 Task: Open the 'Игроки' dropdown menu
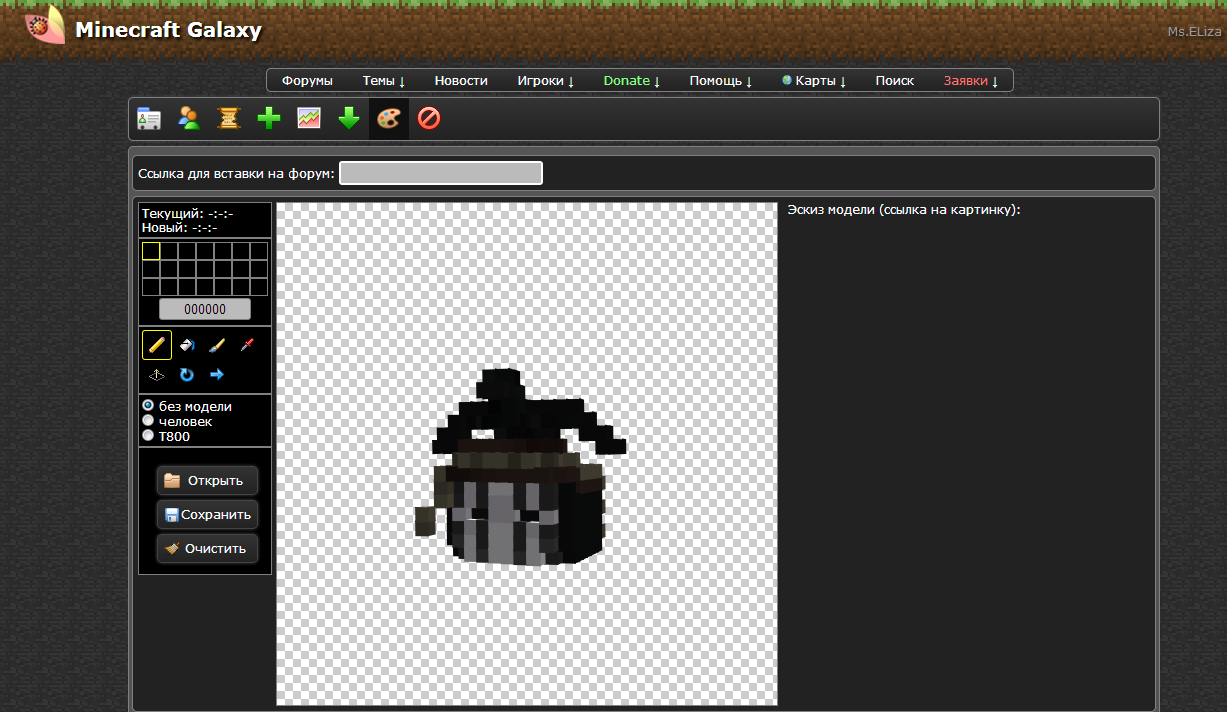click(546, 81)
